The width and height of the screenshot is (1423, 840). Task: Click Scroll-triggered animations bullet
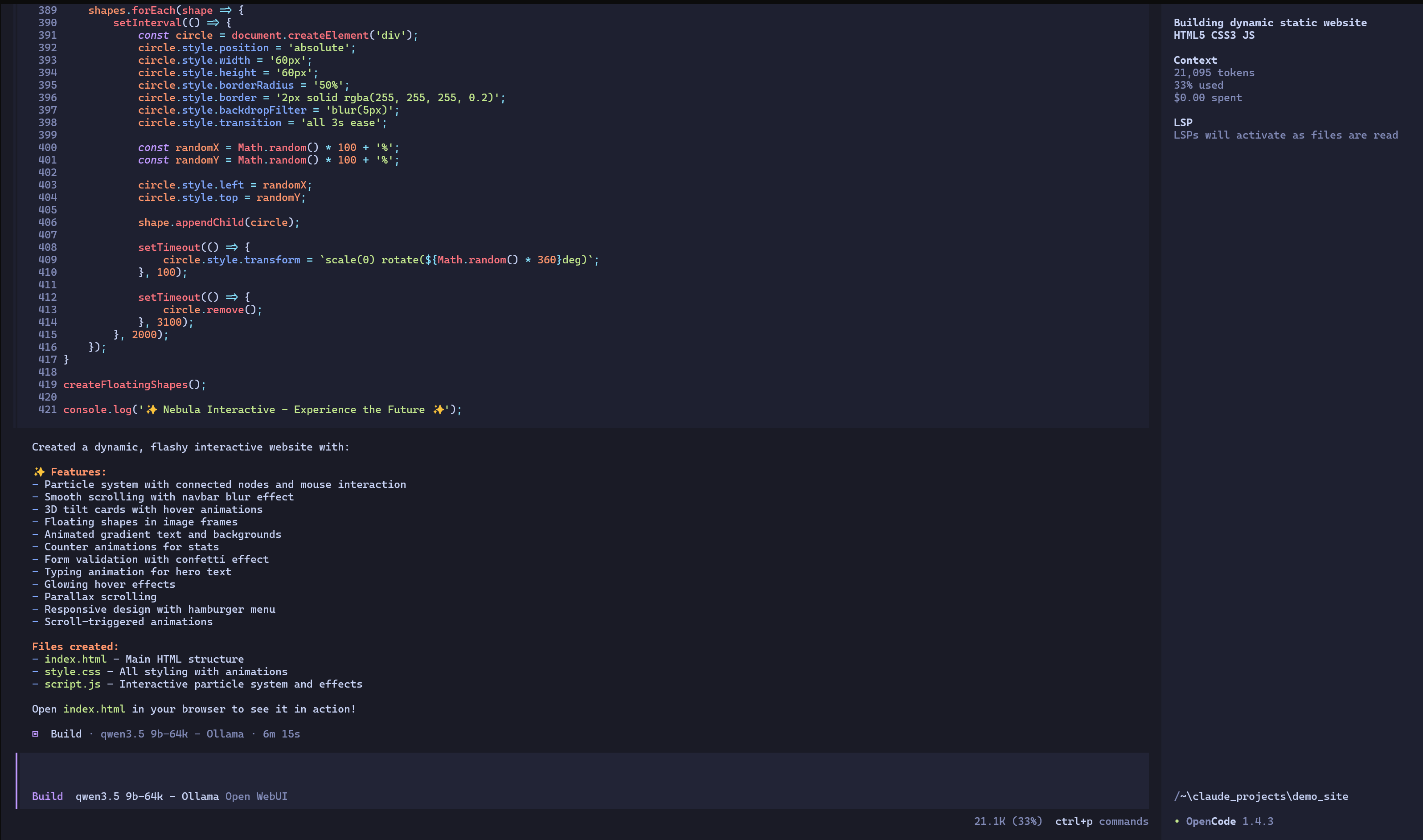(122, 622)
